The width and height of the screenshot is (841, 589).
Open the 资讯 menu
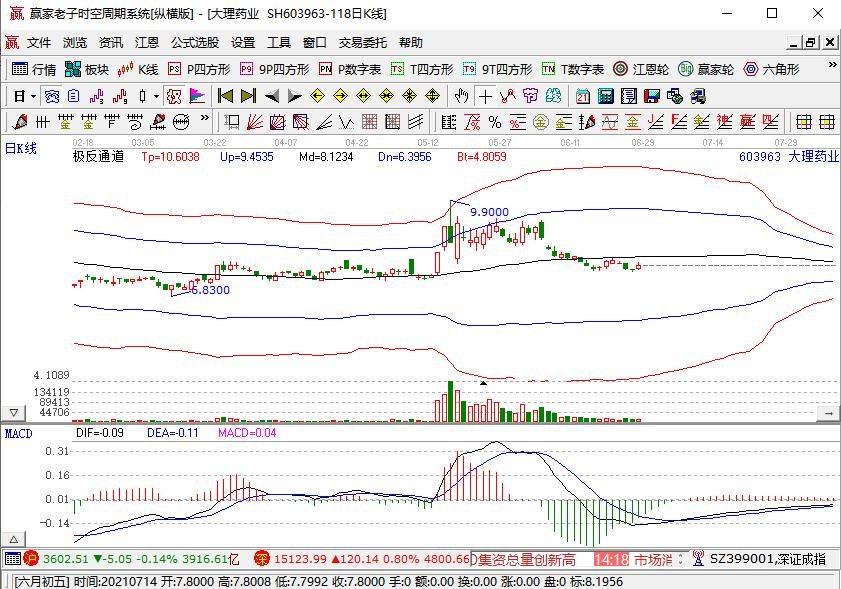click(x=110, y=42)
